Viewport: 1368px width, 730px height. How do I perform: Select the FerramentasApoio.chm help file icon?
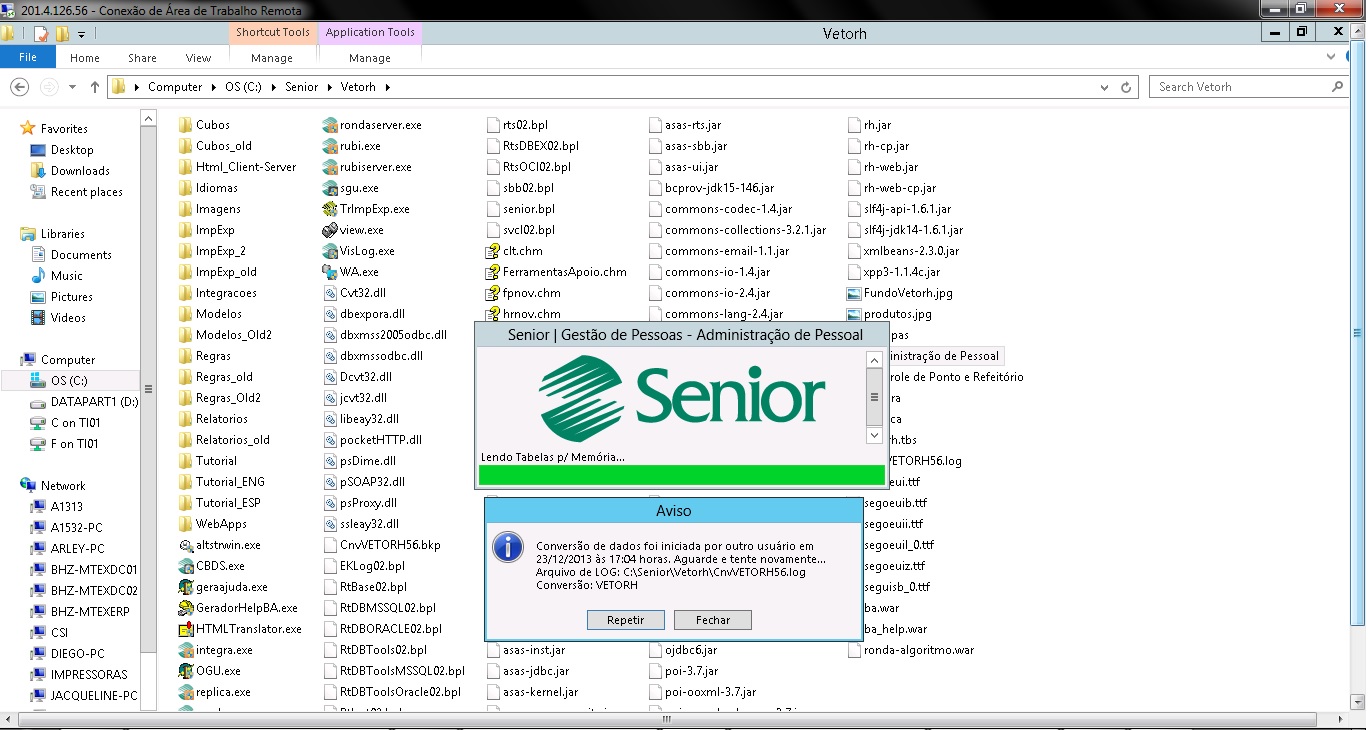(492, 272)
